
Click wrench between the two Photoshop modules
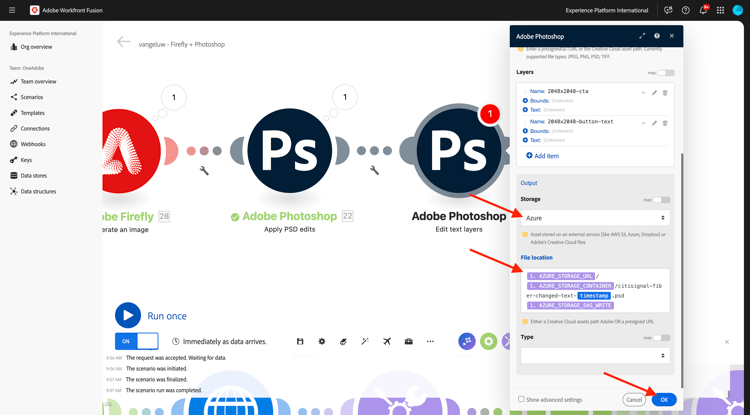tap(375, 170)
